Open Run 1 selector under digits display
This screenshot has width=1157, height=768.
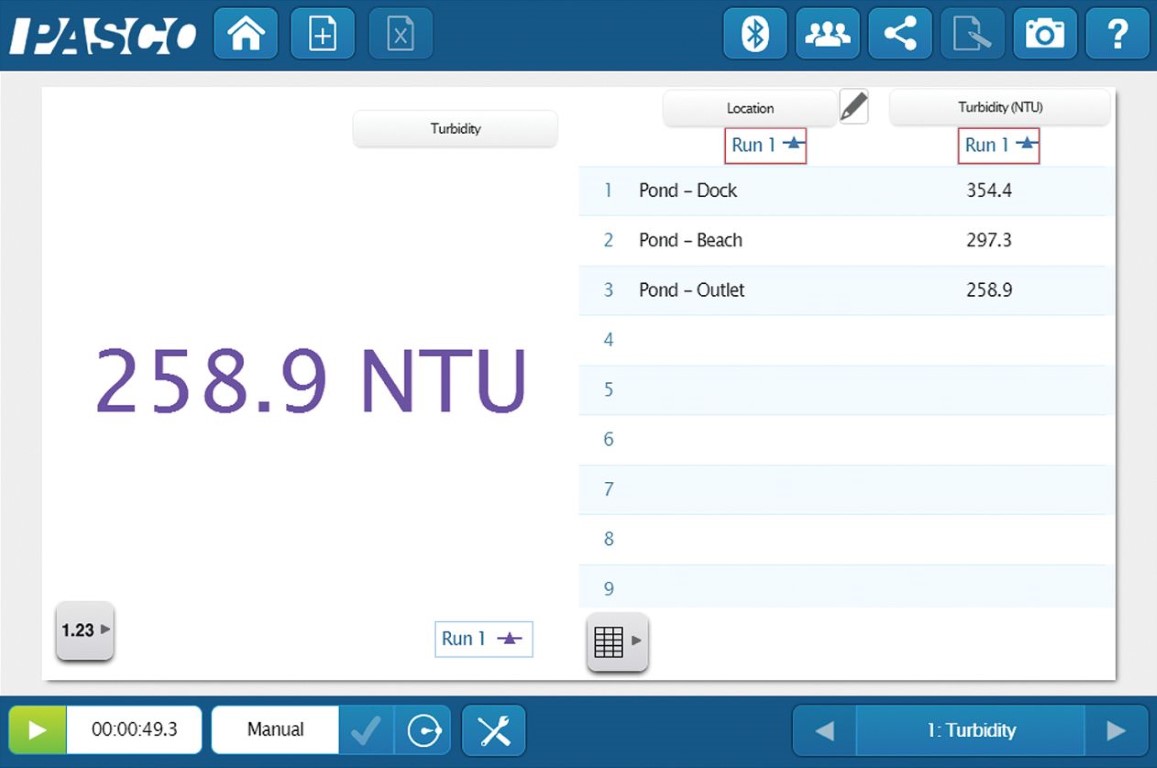[484, 639]
